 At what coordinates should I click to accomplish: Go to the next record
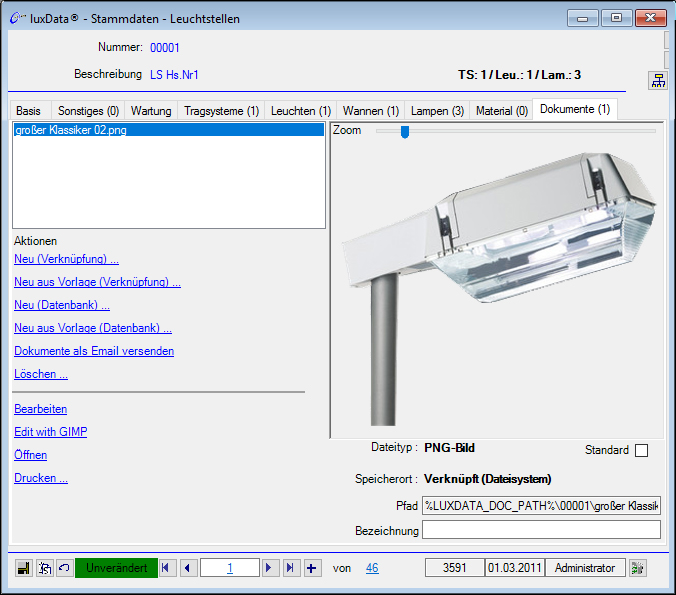[270, 568]
